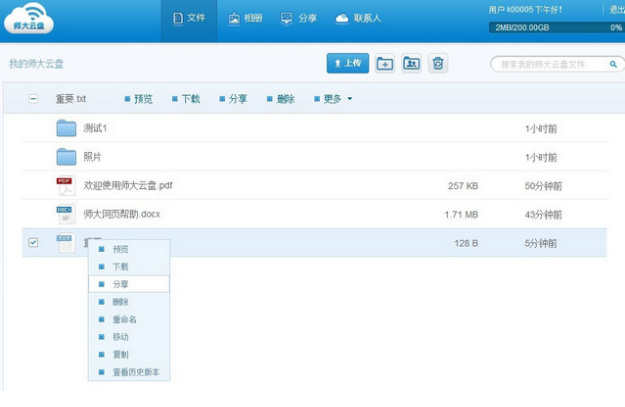
Task: Toggle the select-all checkbox in toolbar
Action: 33,99
